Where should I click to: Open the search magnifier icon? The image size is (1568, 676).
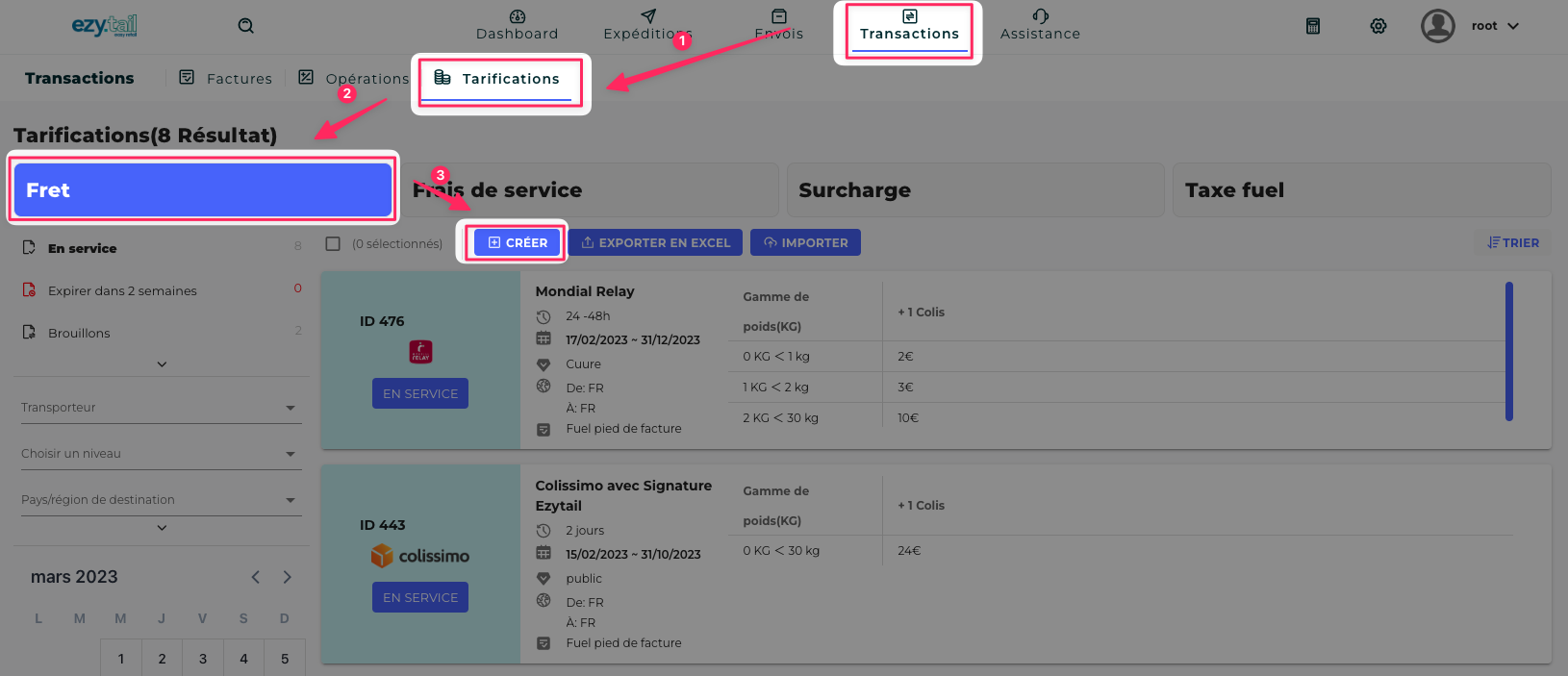[246, 26]
